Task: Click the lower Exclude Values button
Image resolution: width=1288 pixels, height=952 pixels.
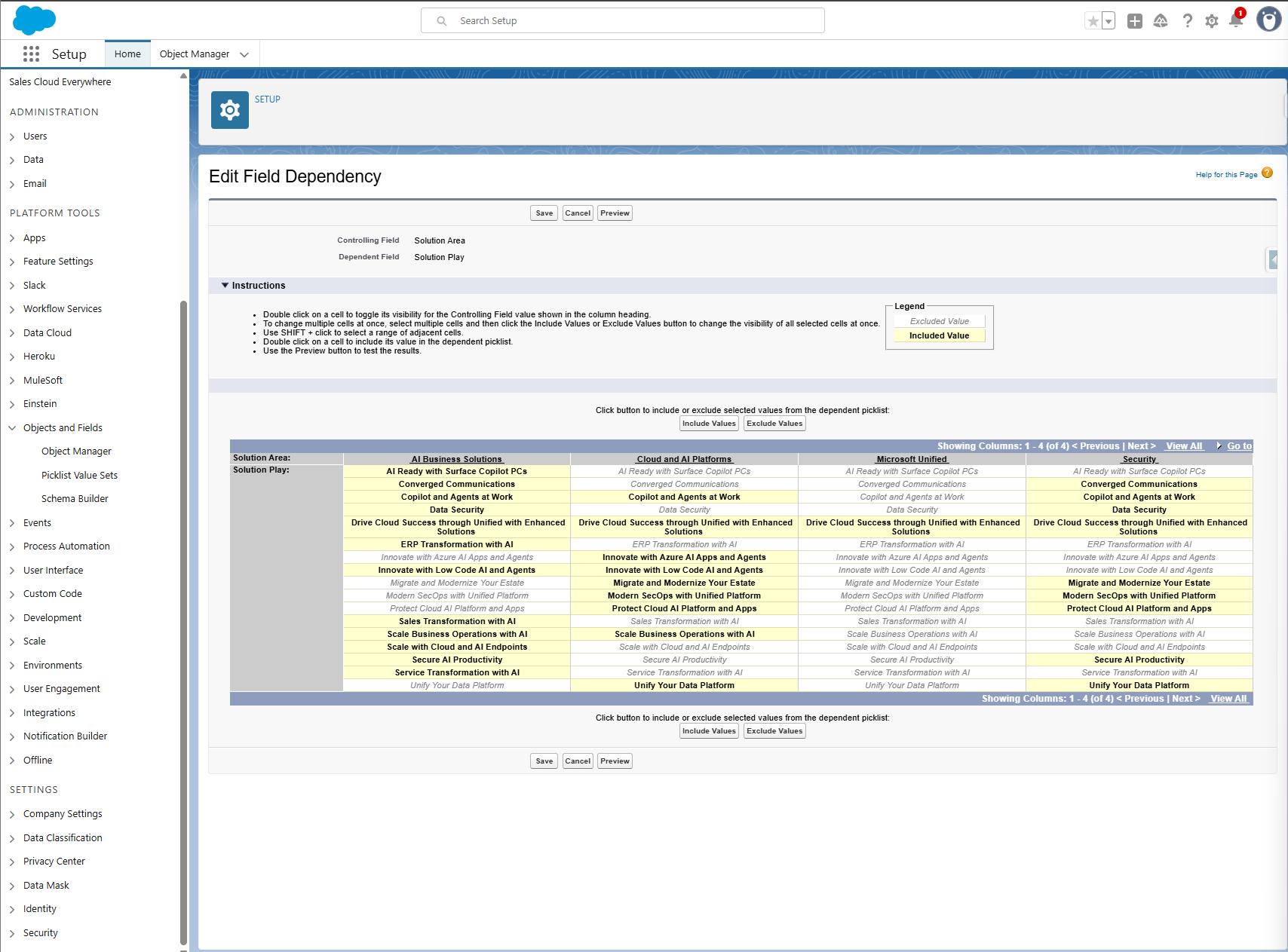Action: [x=774, y=731]
